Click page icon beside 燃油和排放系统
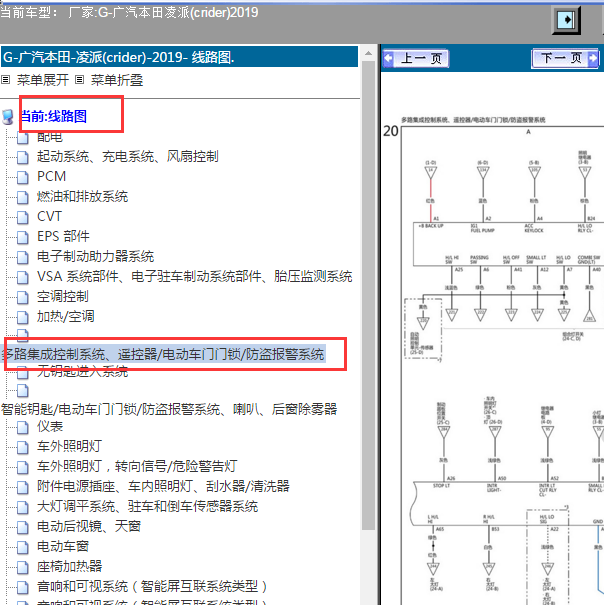Image resolution: width=604 pixels, height=605 pixels. tap(23, 197)
